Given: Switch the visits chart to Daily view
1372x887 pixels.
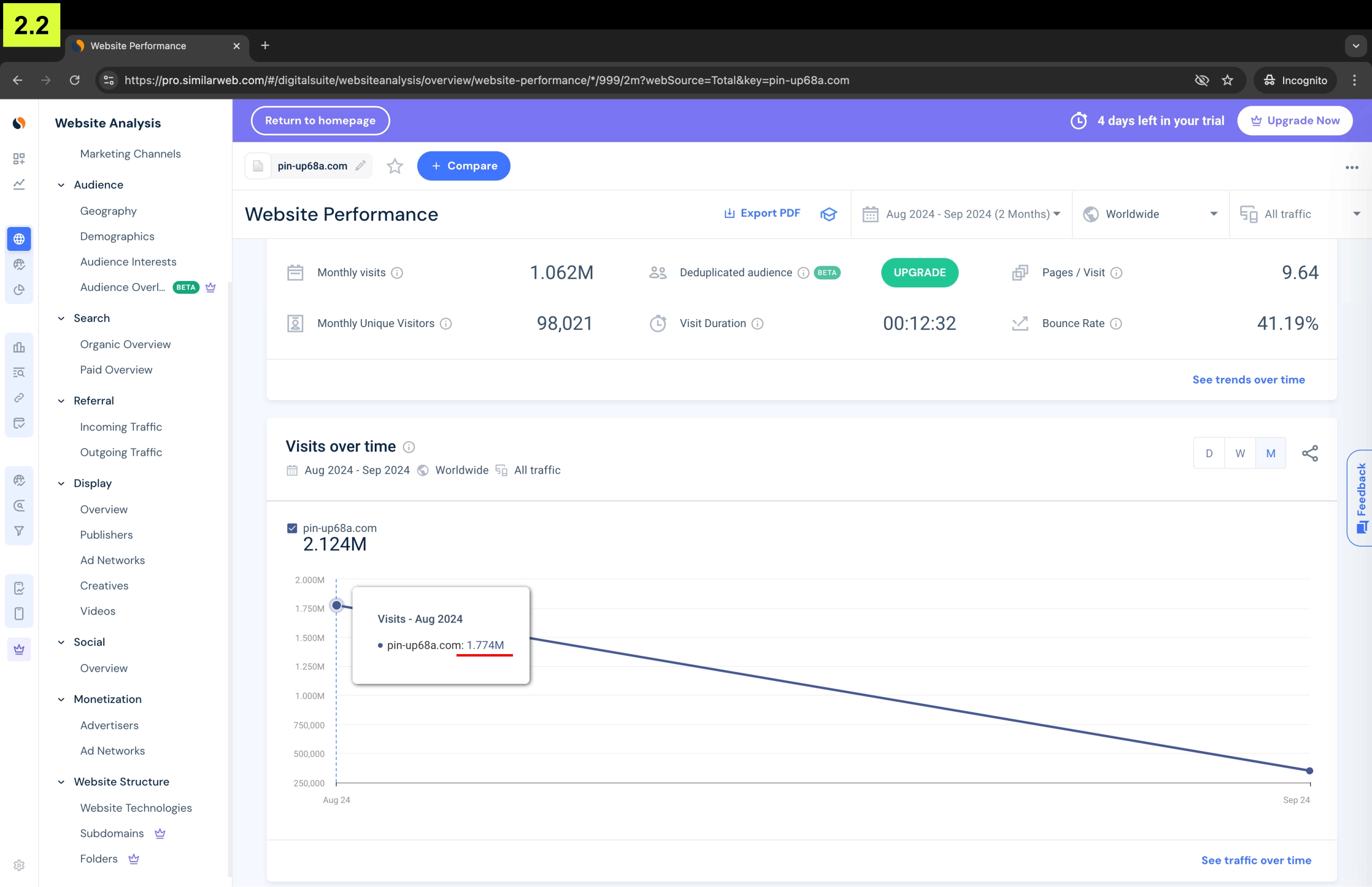Looking at the screenshot, I should click(x=1209, y=454).
